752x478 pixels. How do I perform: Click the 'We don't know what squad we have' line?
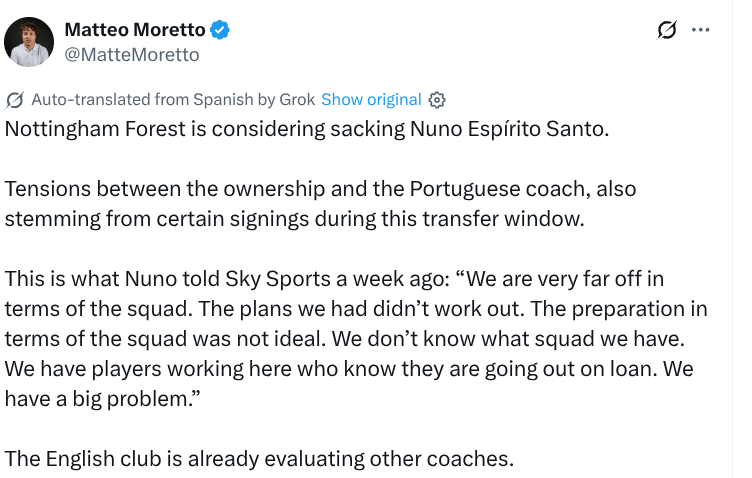click(x=345, y=339)
